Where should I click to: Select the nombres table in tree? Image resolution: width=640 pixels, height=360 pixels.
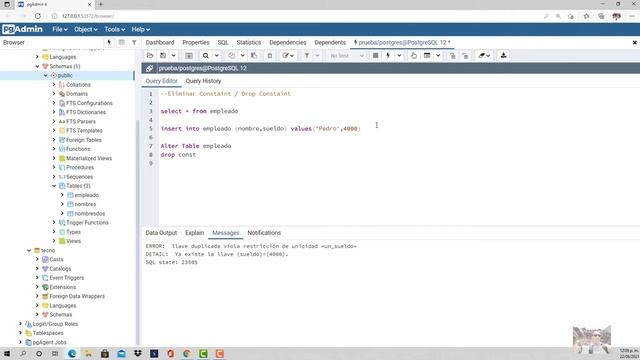[85, 204]
